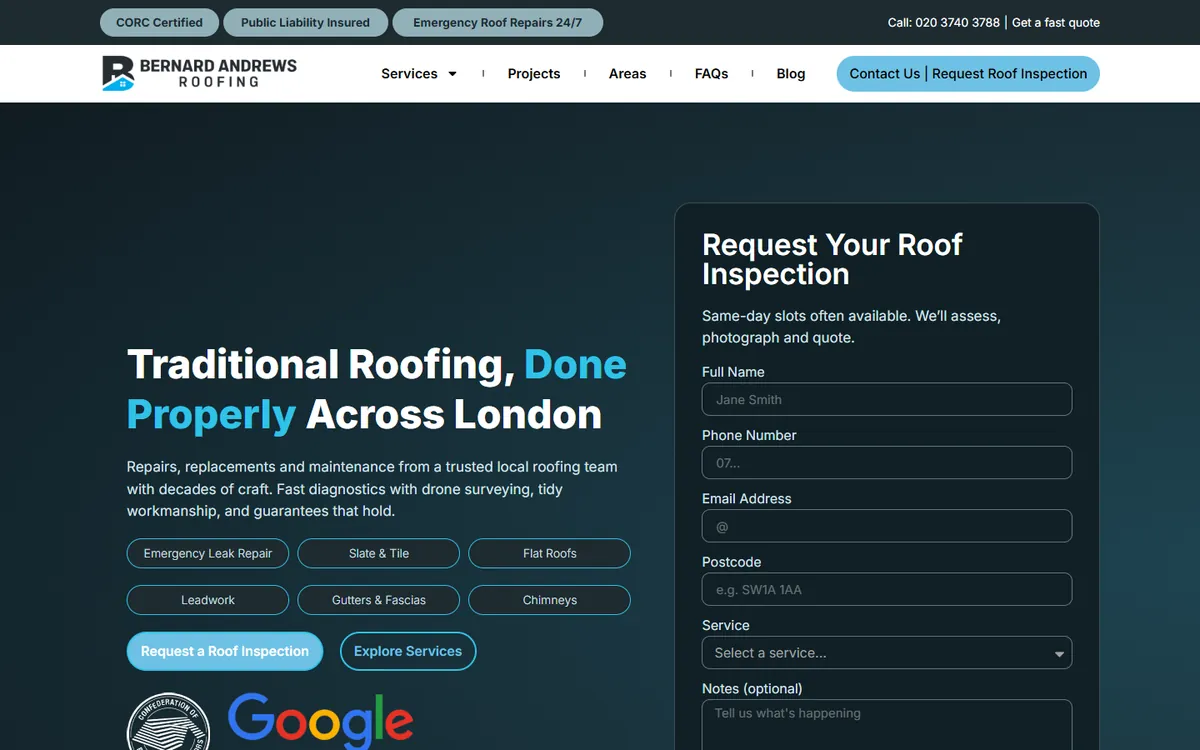Screen dimensions: 1200x750
Task: Select the Leadwork pill
Action: (208, 600)
